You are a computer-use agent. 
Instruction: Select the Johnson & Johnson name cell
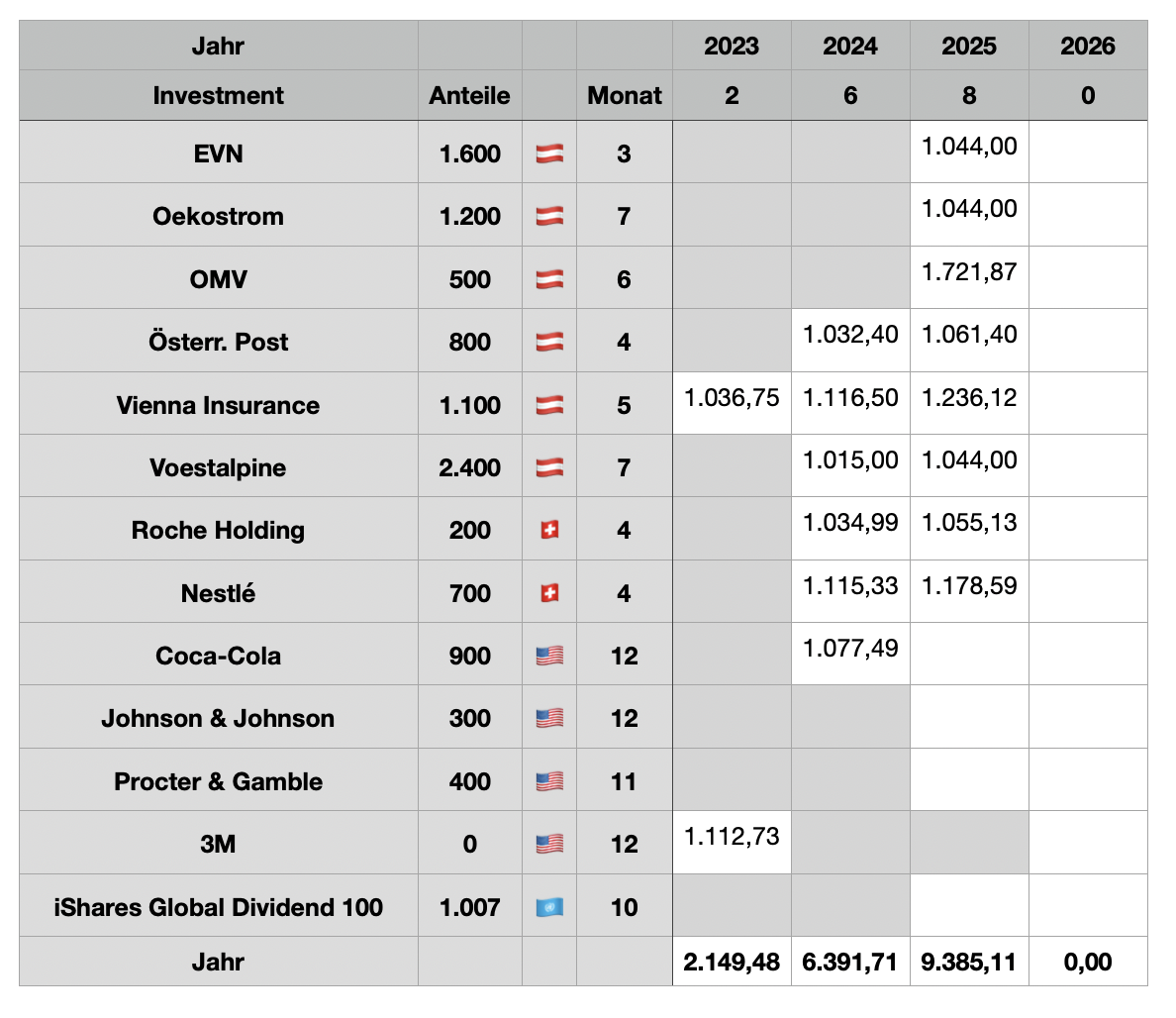coord(218,718)
